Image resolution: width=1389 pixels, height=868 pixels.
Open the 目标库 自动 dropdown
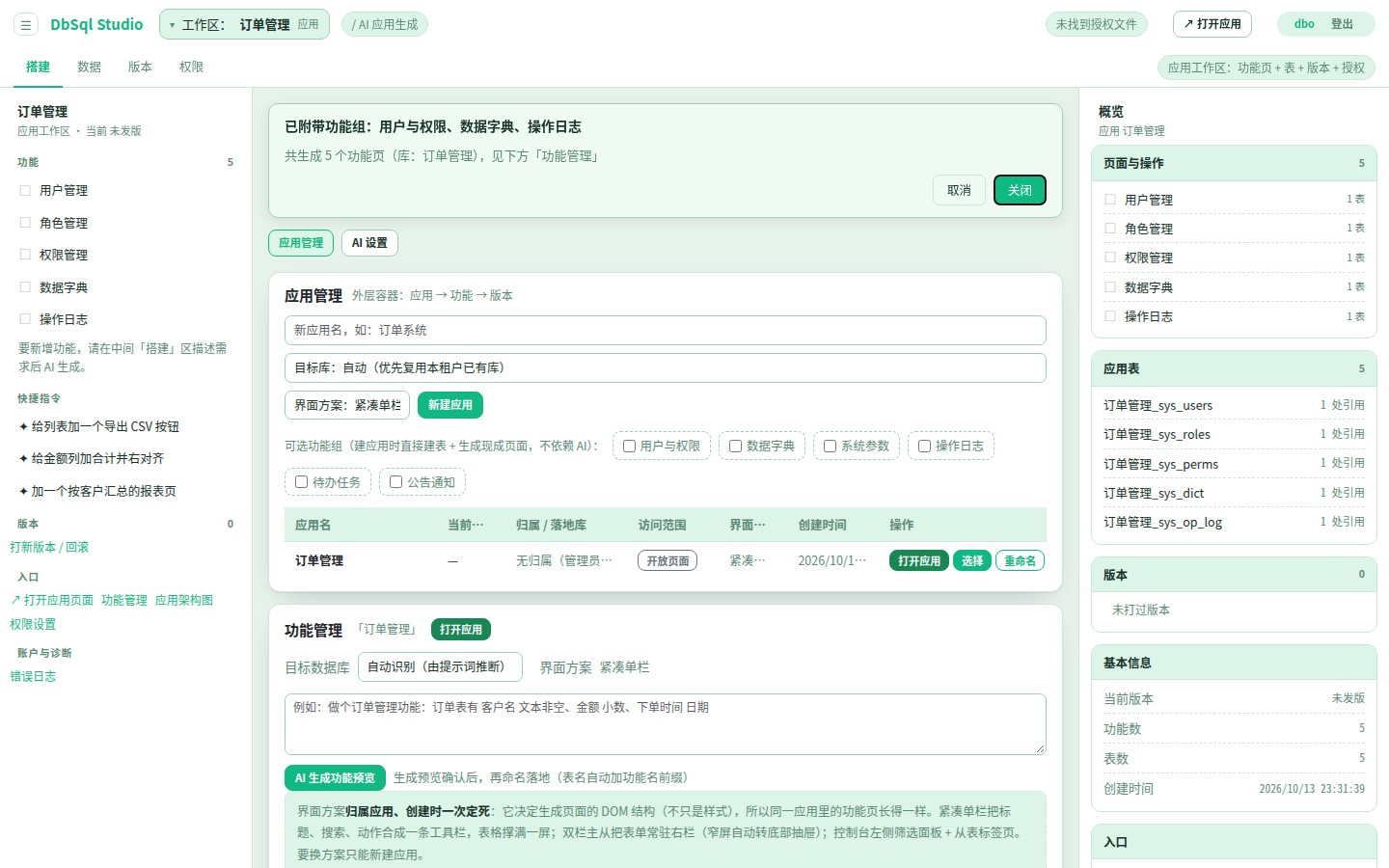tap(666, 367)
